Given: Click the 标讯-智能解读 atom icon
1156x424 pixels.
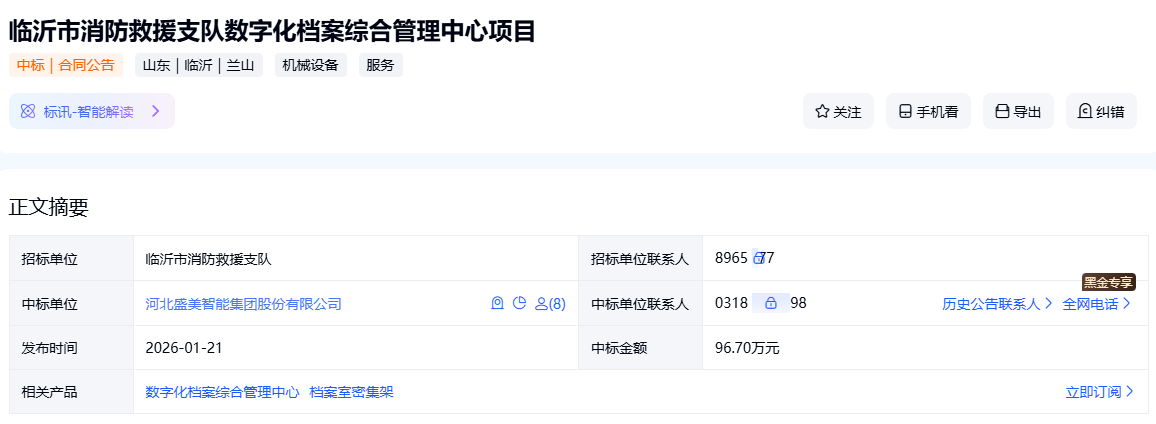Looking at the screenshot, I should click(28, 111).
